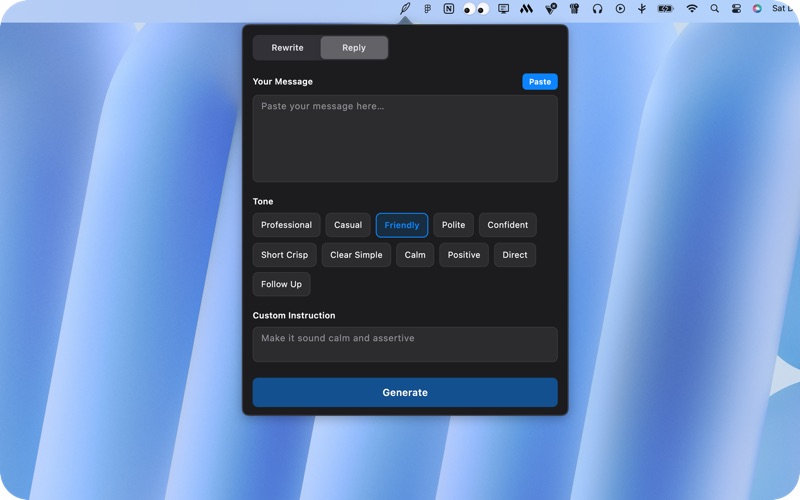Click the feather quill menu bar icon

pos(405,8)
